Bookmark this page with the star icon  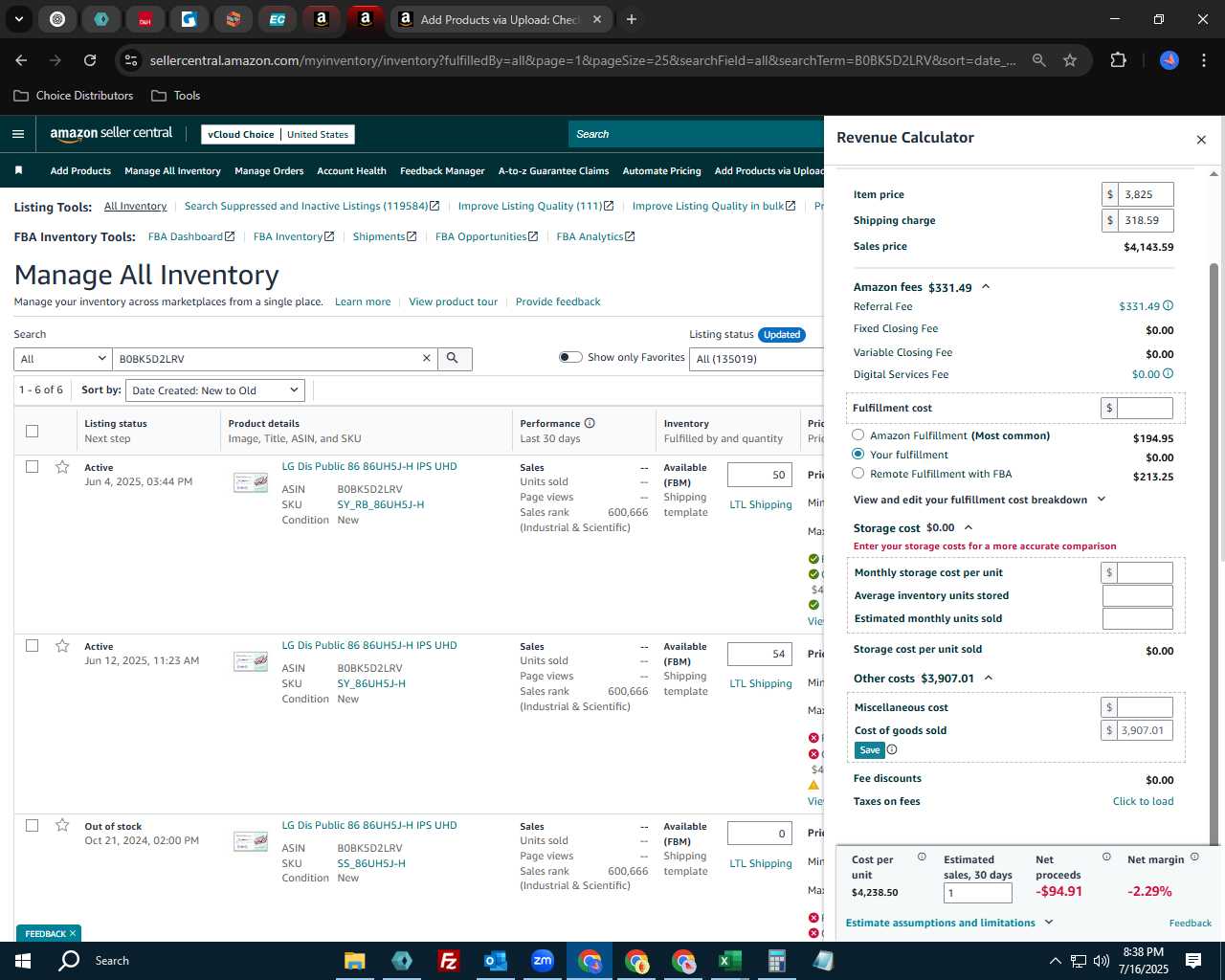click(1070, 60)
